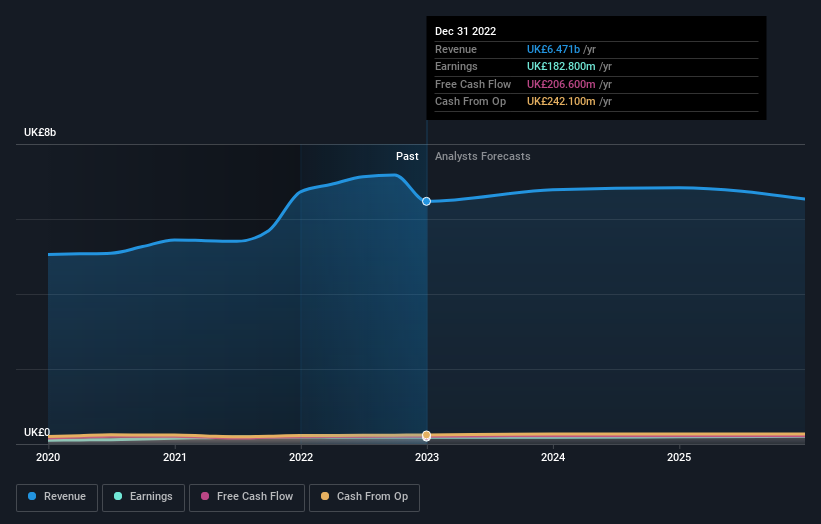Screen dimensions: 821x524
Task: Click the UK£242.100m cash from op value
Action: pos(561,102)
